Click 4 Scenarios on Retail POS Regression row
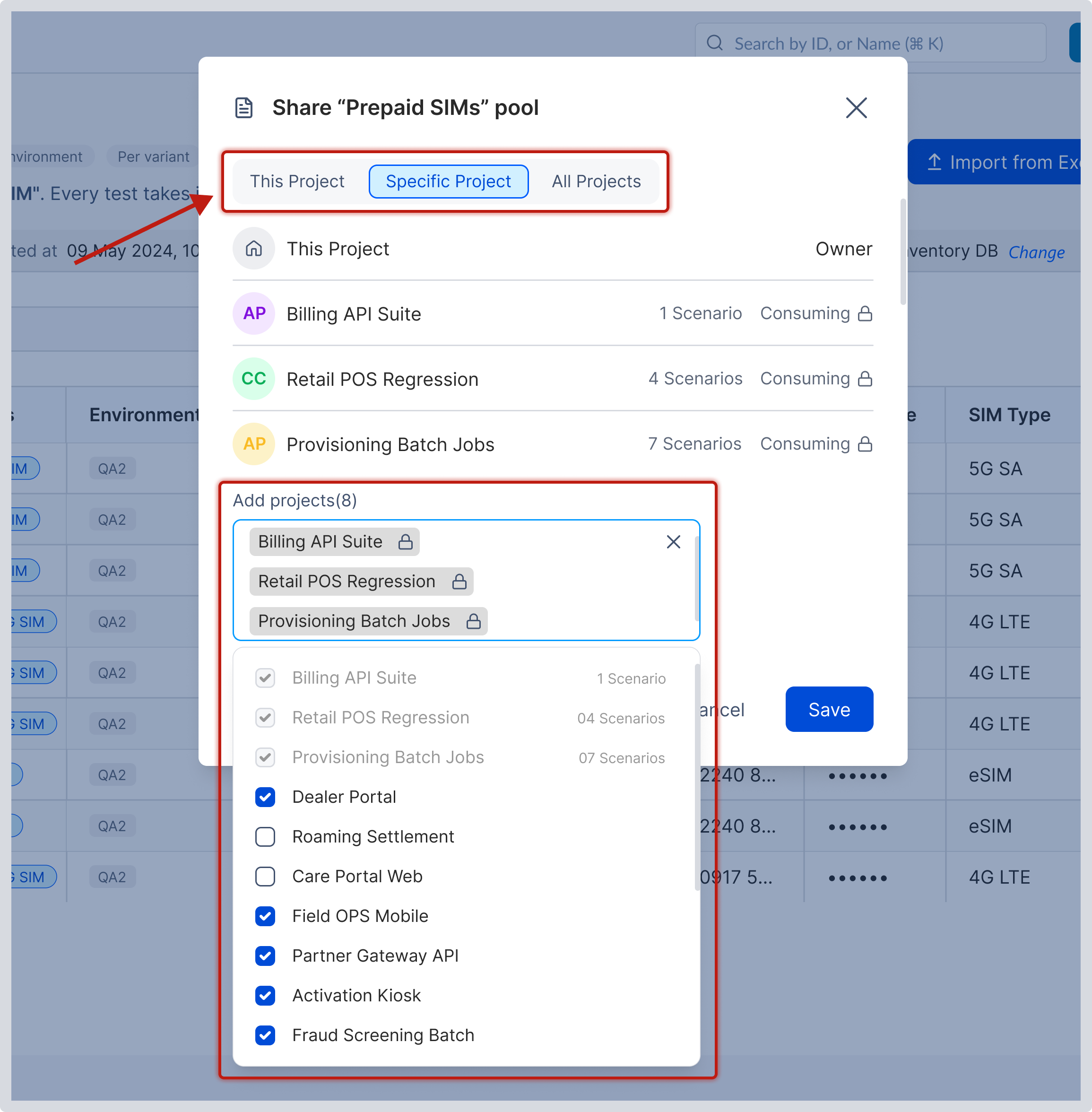The image size is (1092, 1112). (x=695, y=379)
